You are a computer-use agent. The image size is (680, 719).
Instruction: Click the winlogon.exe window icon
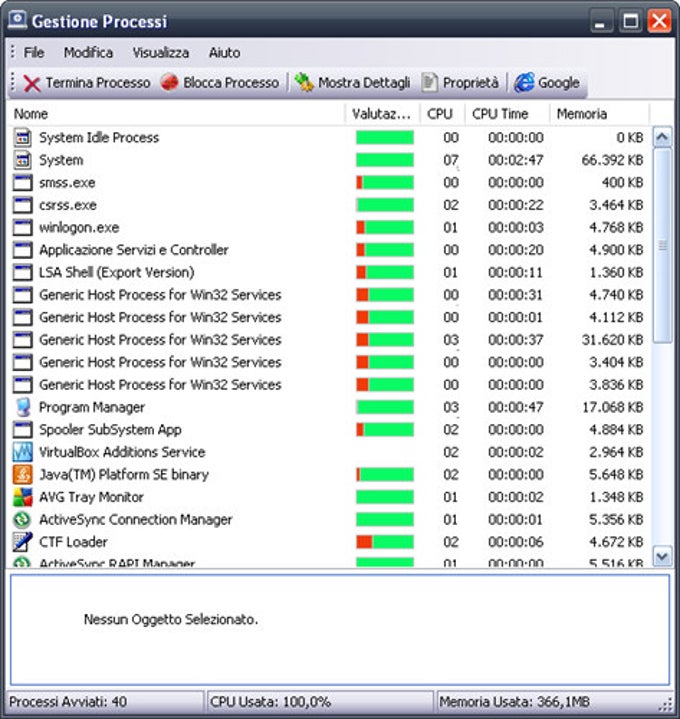click(22, 227)
